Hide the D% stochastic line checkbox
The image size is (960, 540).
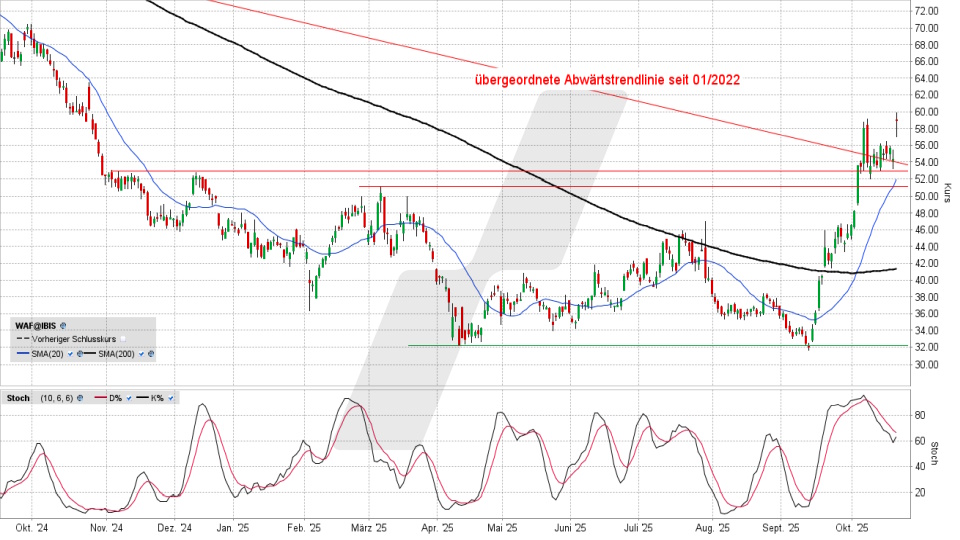(129, 398)
